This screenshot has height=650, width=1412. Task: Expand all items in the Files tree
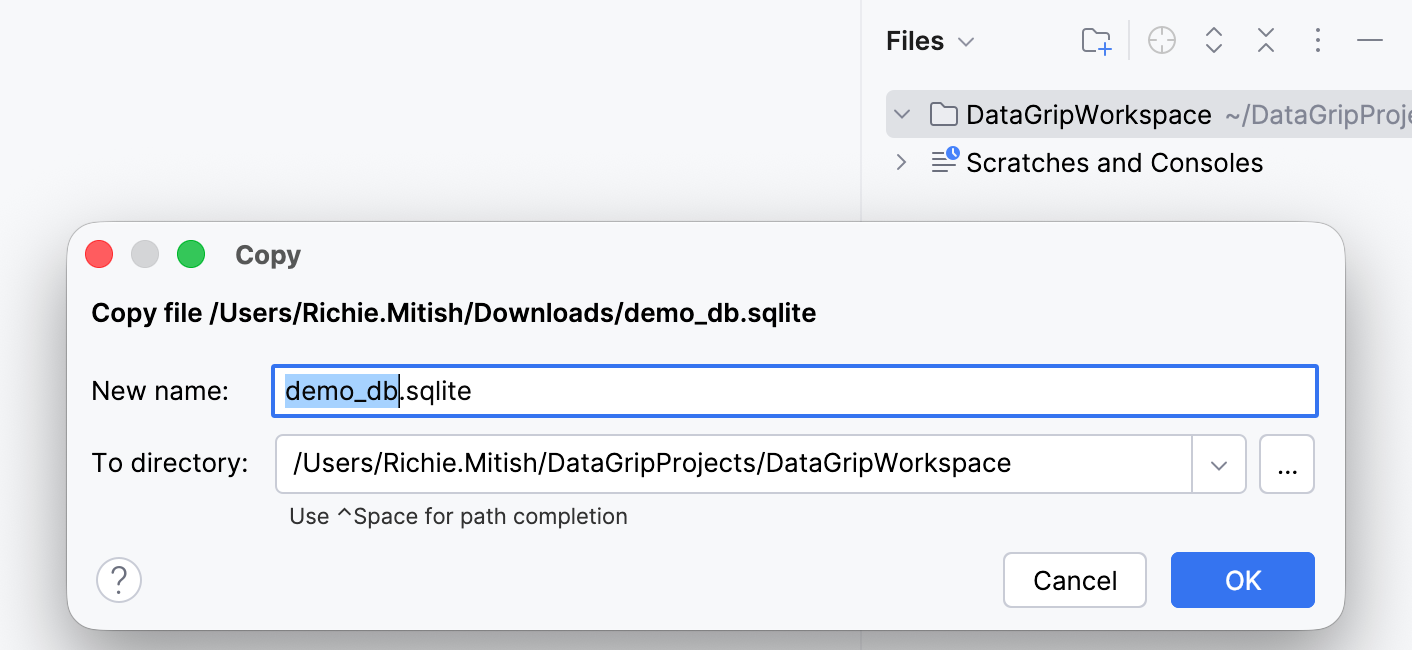point(1214,41)
